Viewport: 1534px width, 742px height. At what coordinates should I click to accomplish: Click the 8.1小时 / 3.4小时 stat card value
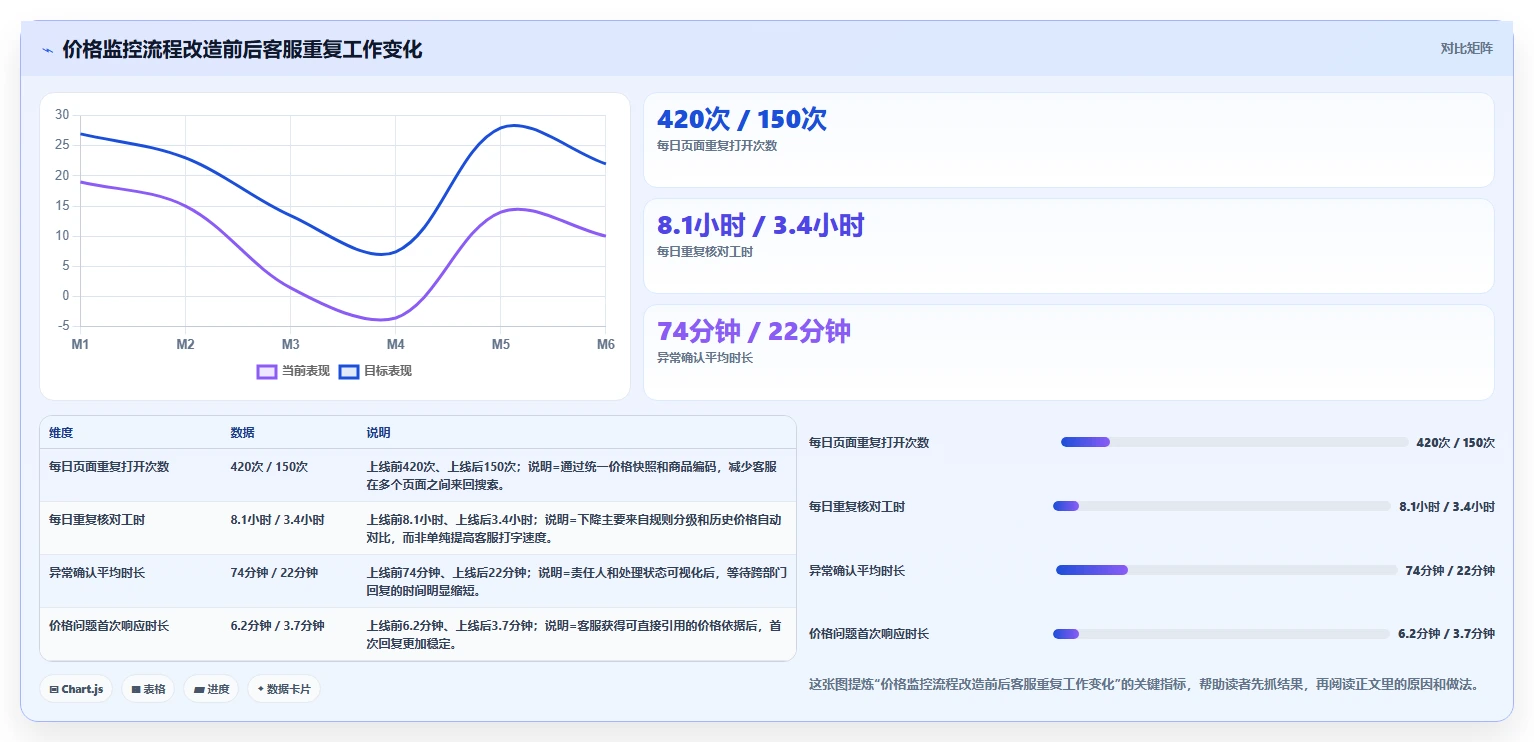pyautogui.click(x=760, y=225)
